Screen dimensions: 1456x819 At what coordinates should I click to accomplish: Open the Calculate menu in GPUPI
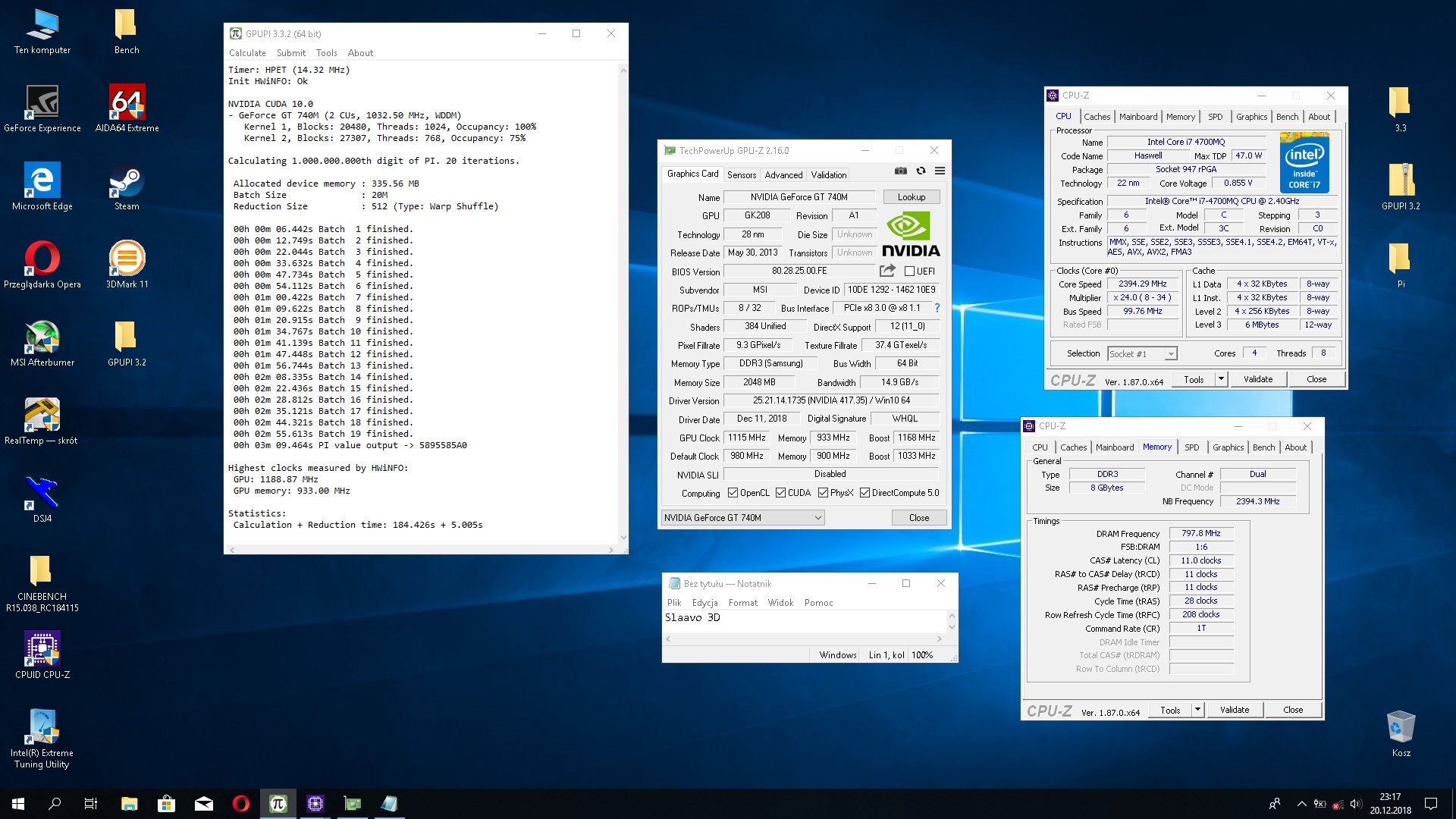pyautogui.click(x=247, y=53)
